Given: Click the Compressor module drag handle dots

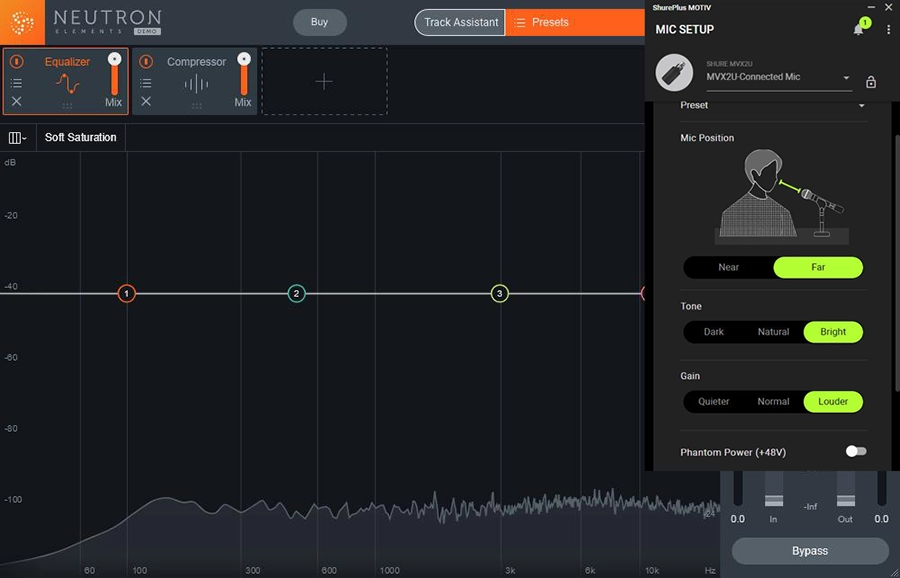Looking at the screenshot, I should 196,106.
